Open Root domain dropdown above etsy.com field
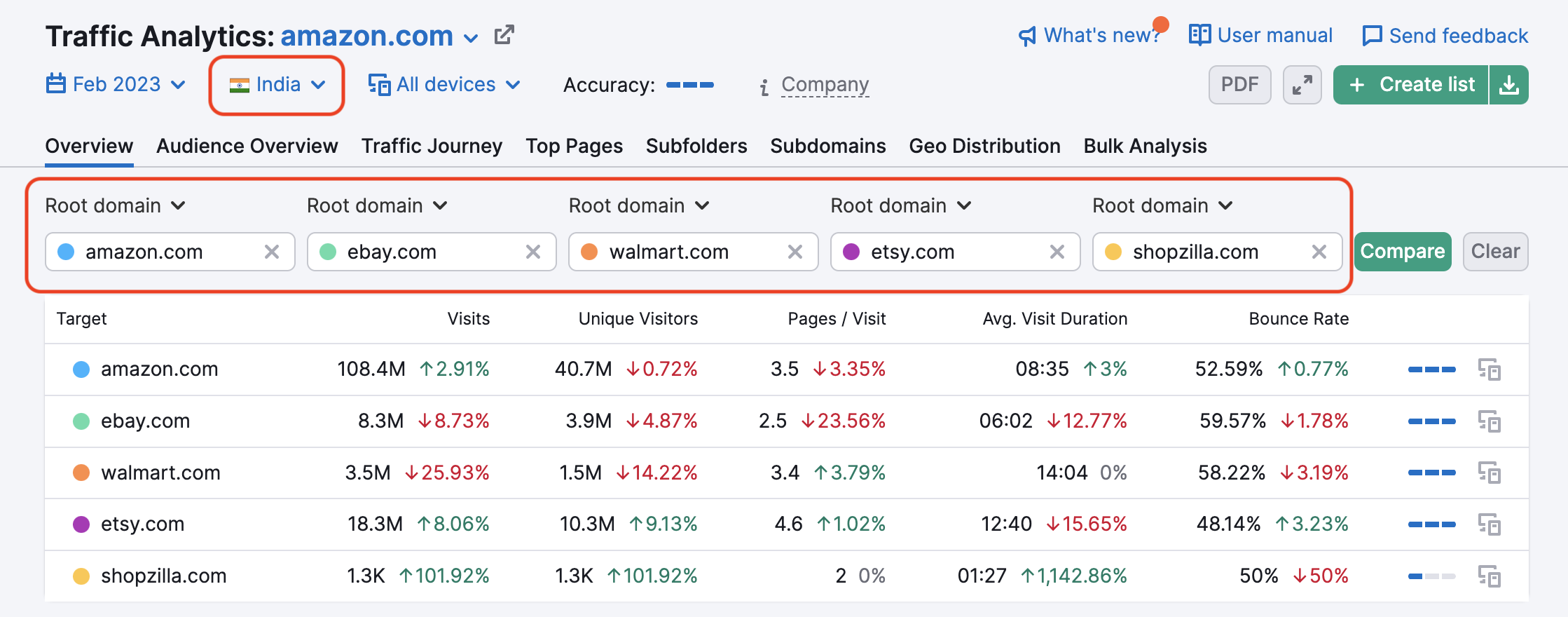1568x617 pixels. click(x=902, y=205)
